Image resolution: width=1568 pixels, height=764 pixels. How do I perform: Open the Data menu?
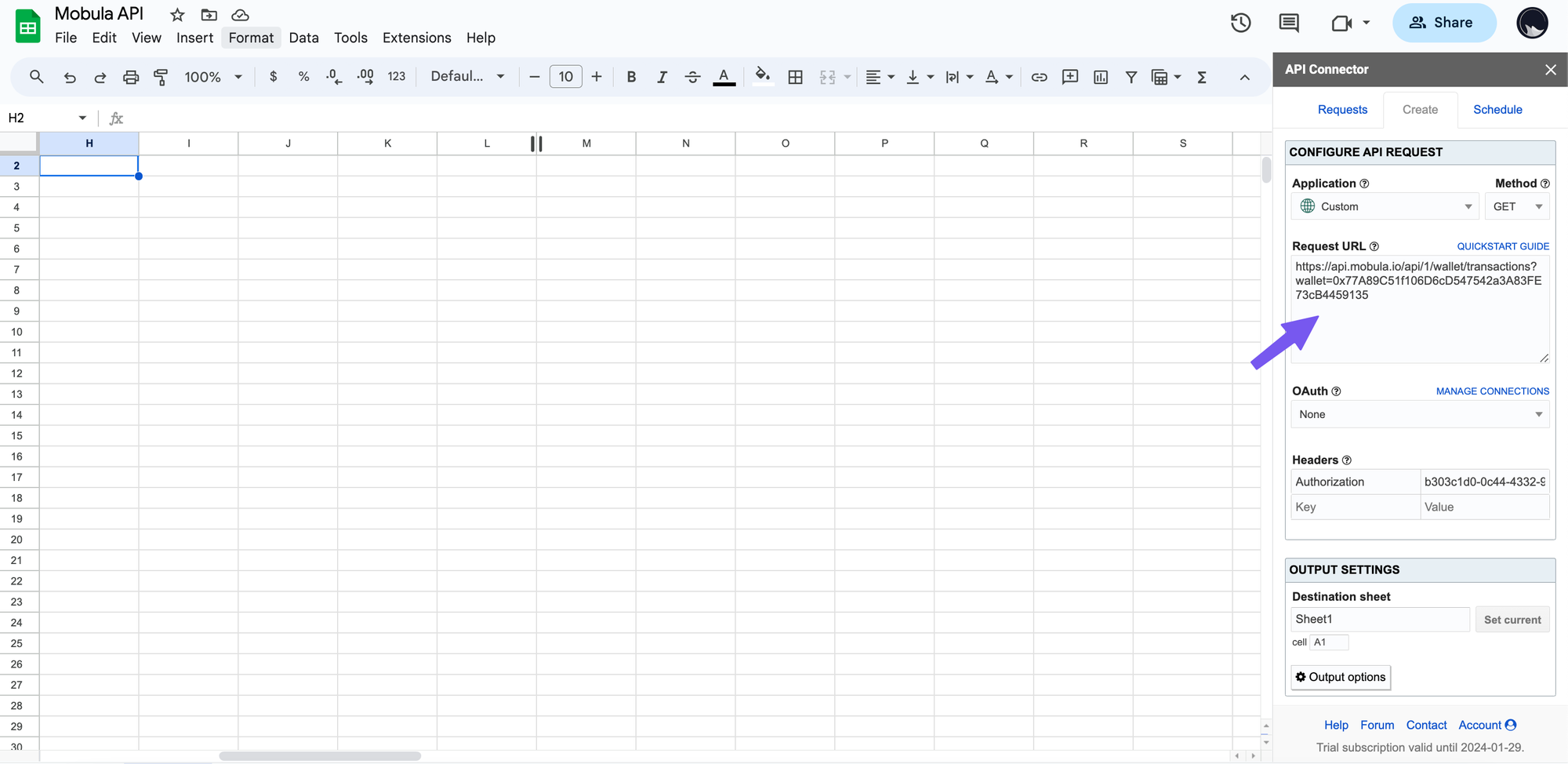click(x=303, y=38)
